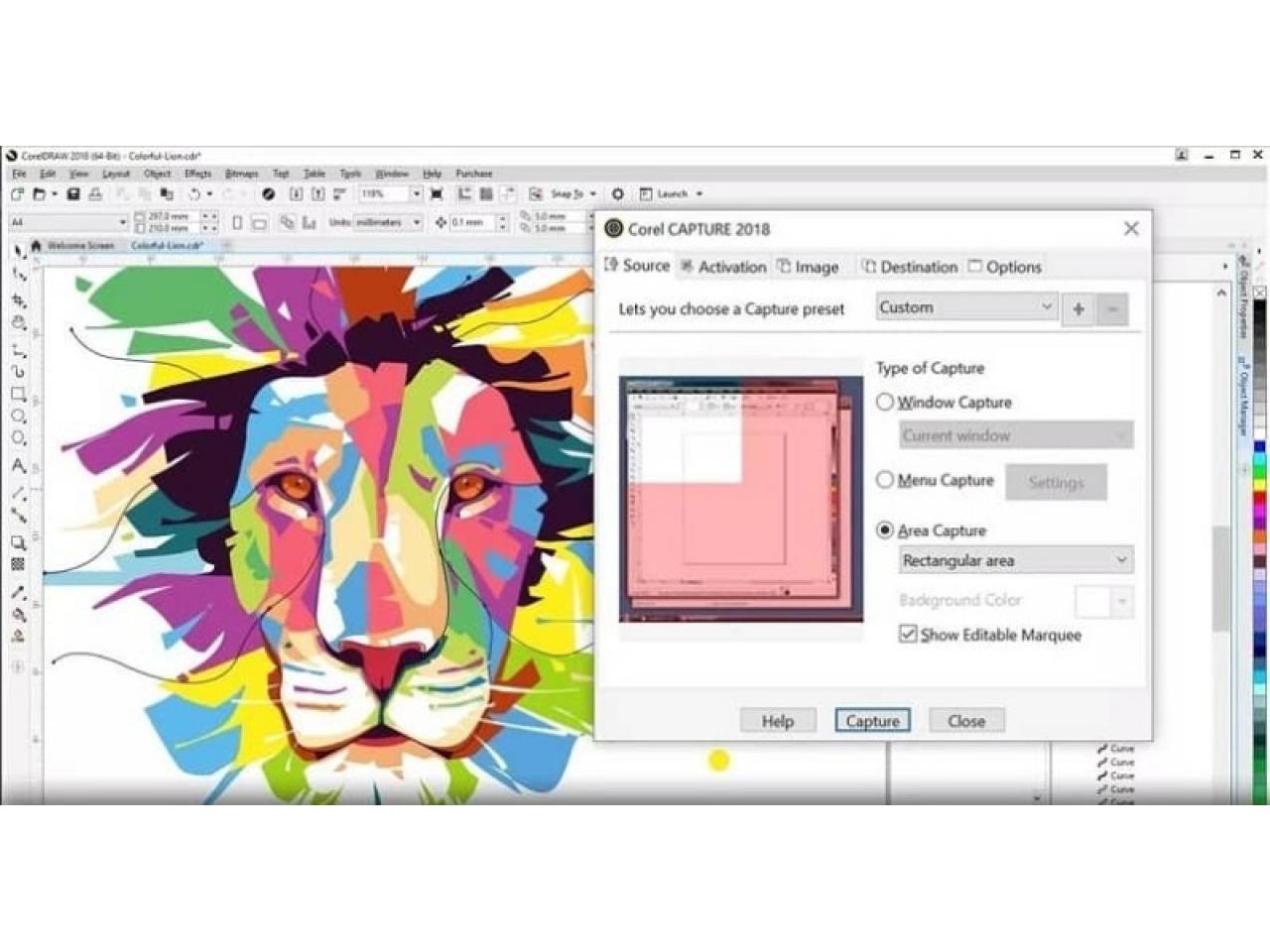Viewport: 1270px width, 952px height.
Task: Click the capture area preview thumbnail
Action: click(x=741, y=499)
